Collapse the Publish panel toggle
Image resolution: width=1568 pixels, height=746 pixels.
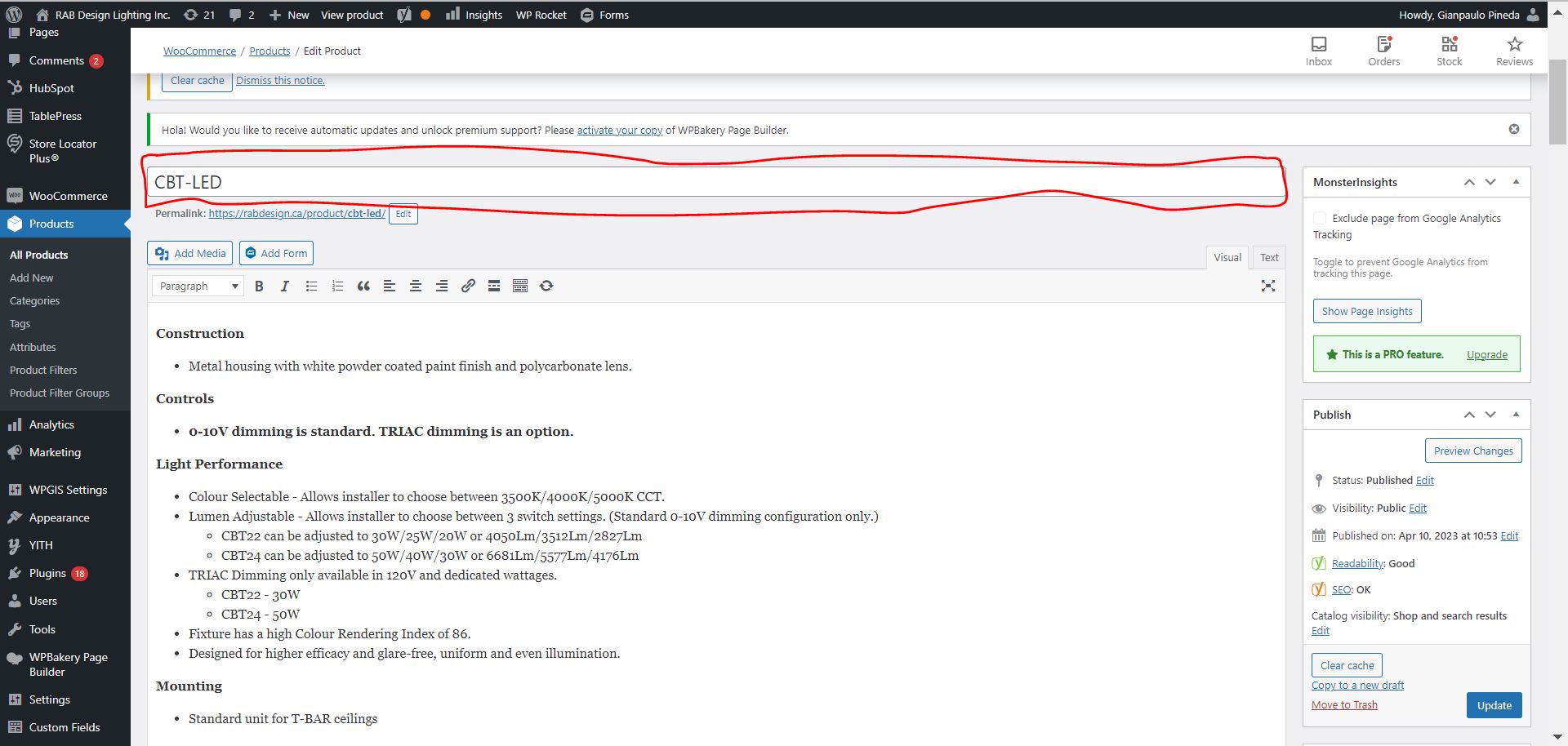click(x=1516, y=415)
